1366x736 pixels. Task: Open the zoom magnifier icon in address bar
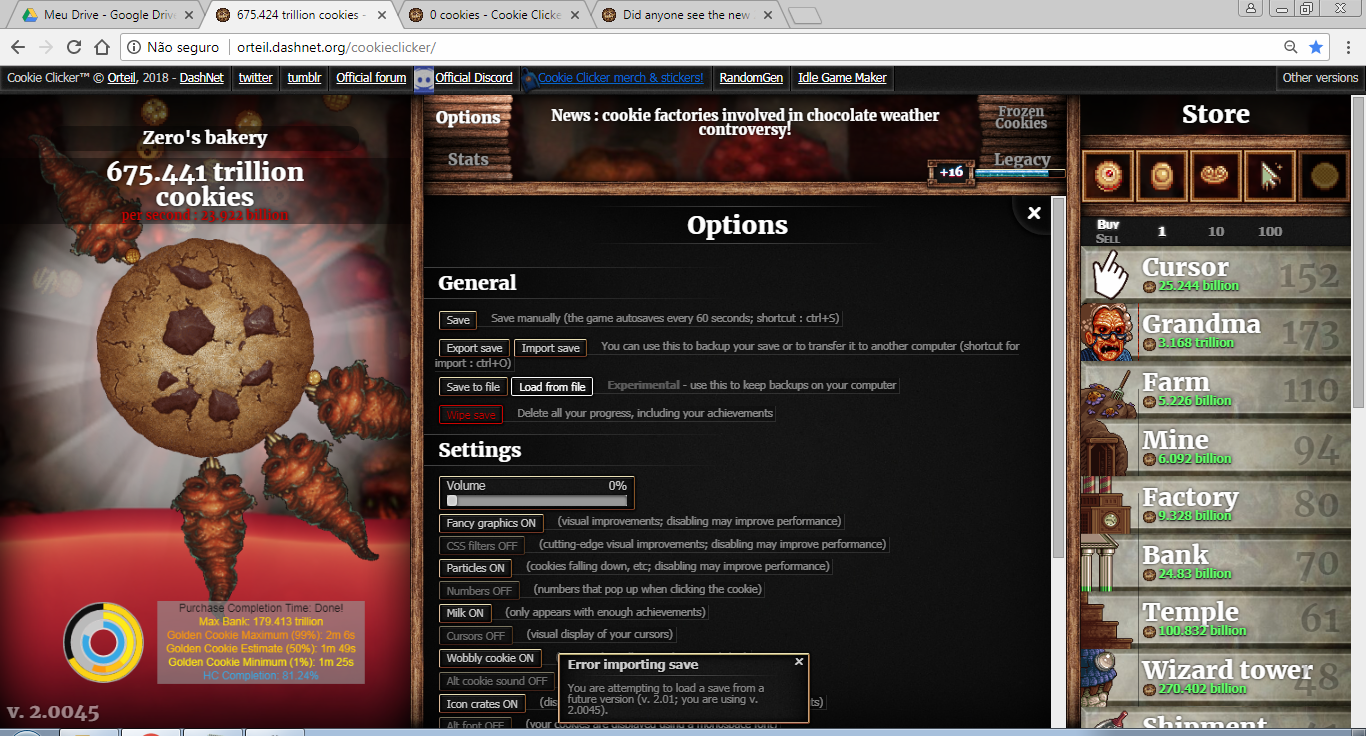pyautogui.click(x=1291, y=47)
